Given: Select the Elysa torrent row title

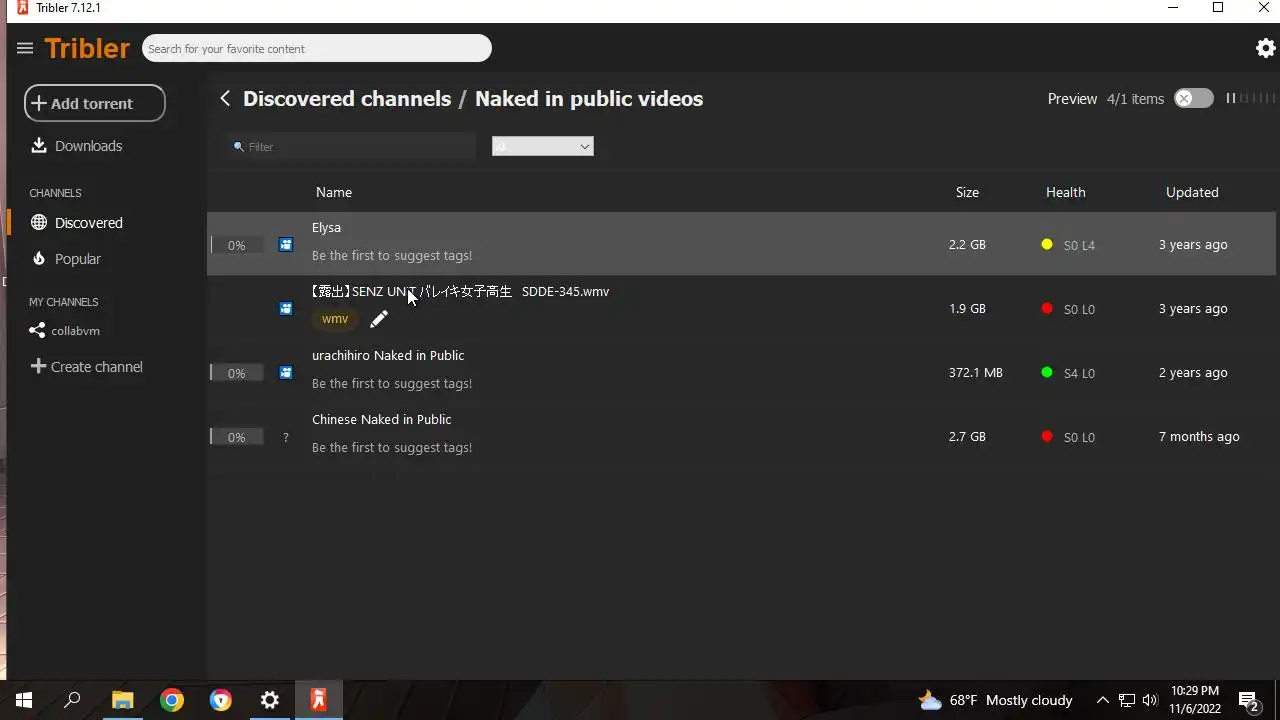Looking at the screenshot, I should point(326,227).
